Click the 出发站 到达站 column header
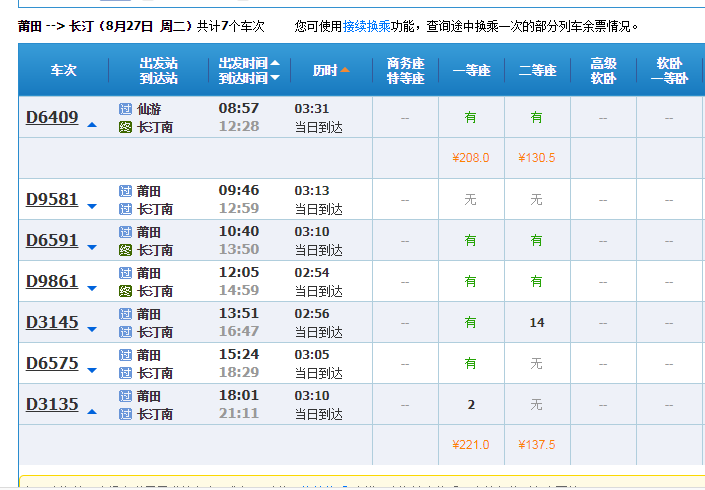This screenshot has width=705, height=490. [158, 71]
